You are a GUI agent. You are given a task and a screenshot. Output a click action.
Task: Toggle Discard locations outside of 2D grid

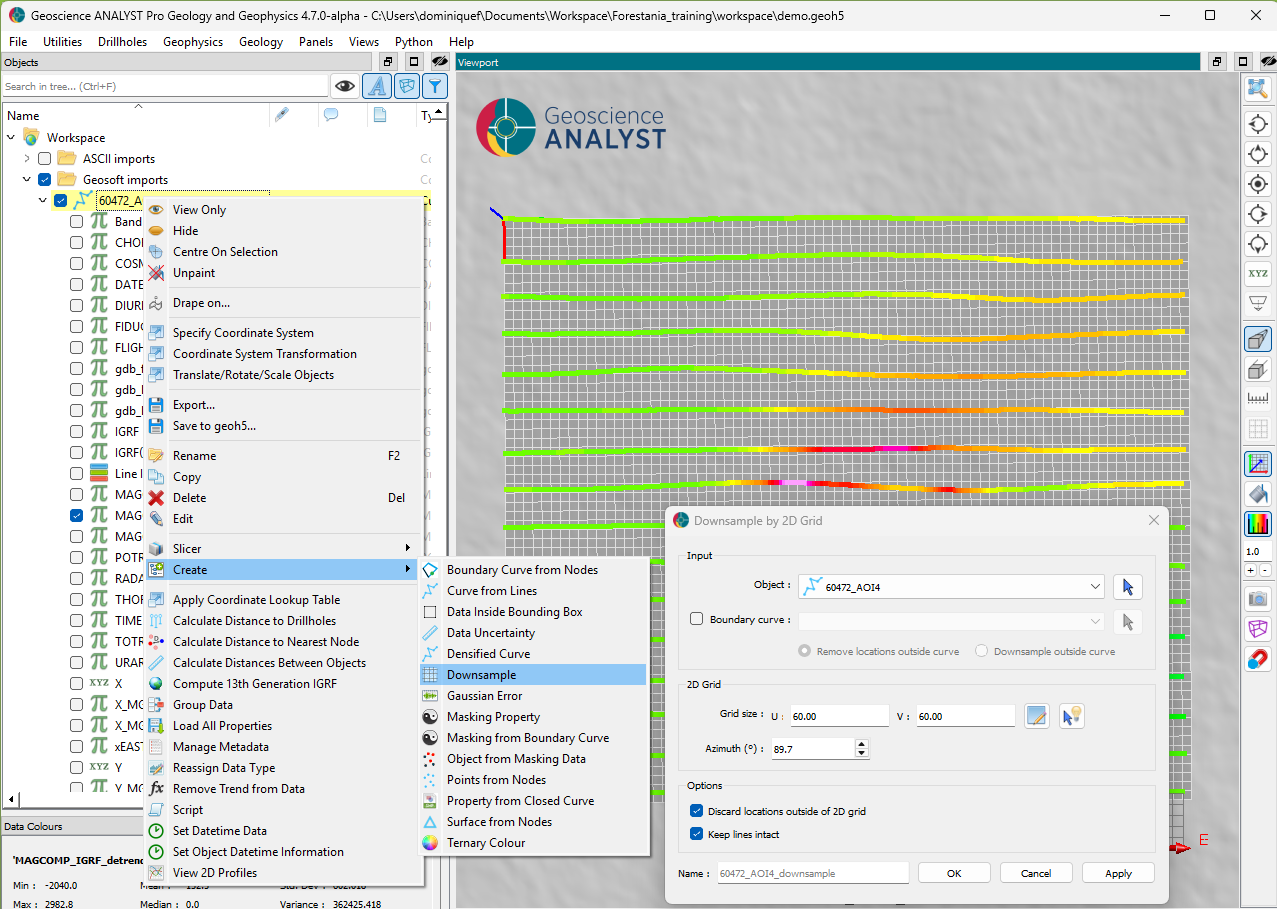tap(697, 811)
